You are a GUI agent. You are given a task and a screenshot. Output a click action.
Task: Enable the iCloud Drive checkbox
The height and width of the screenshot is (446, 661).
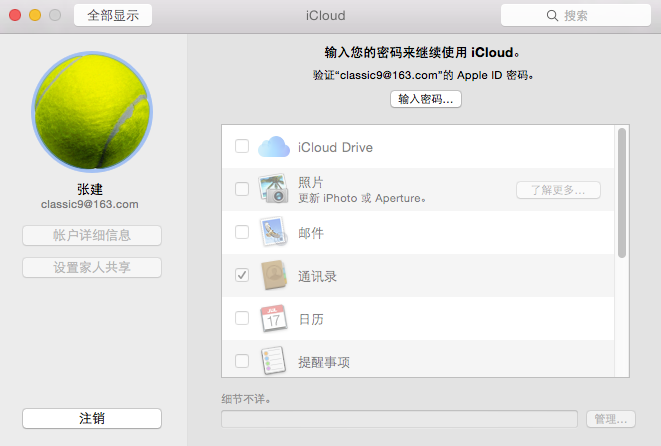click(242, 146)
